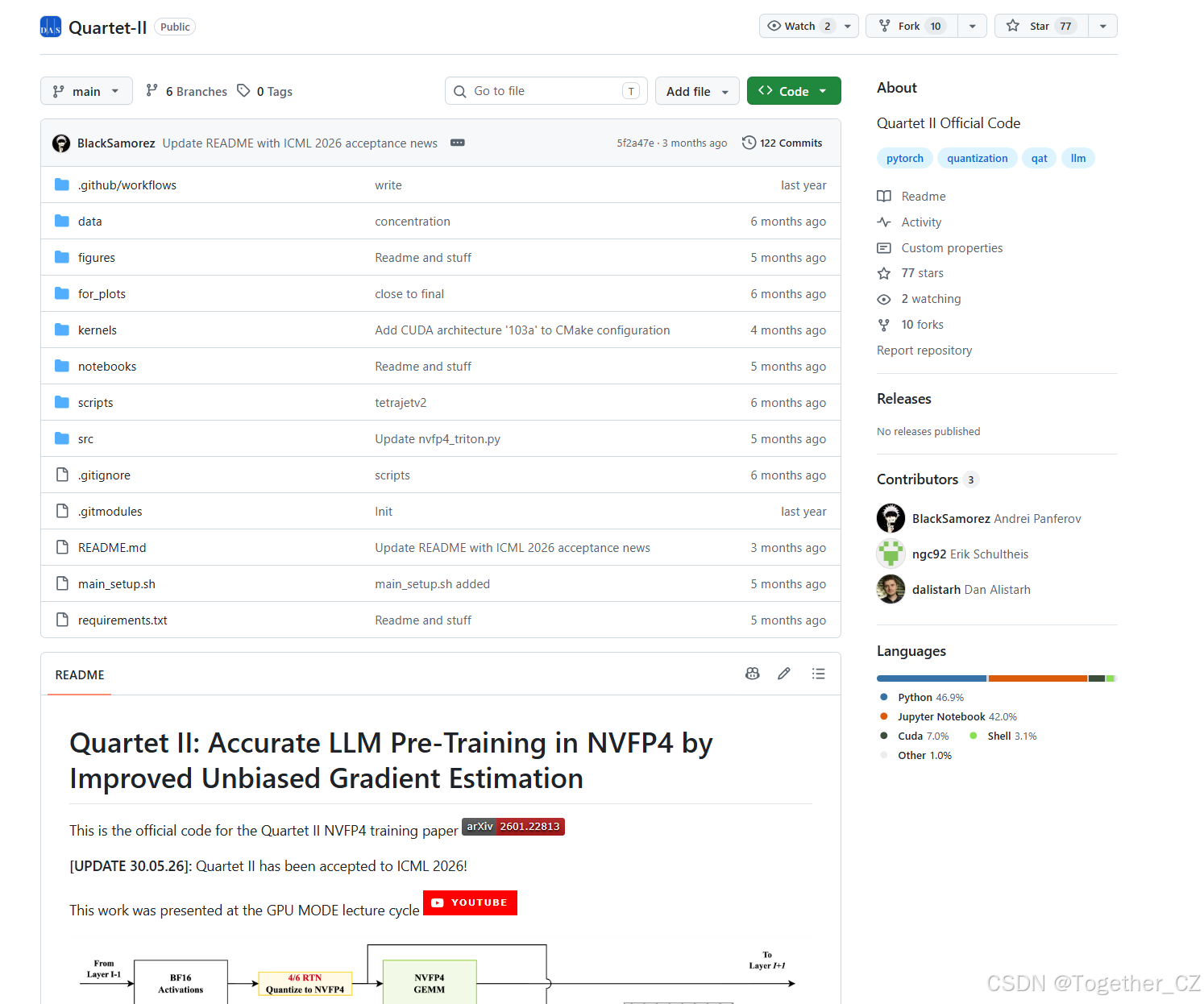Open the src folder

(x=85, y=438)
